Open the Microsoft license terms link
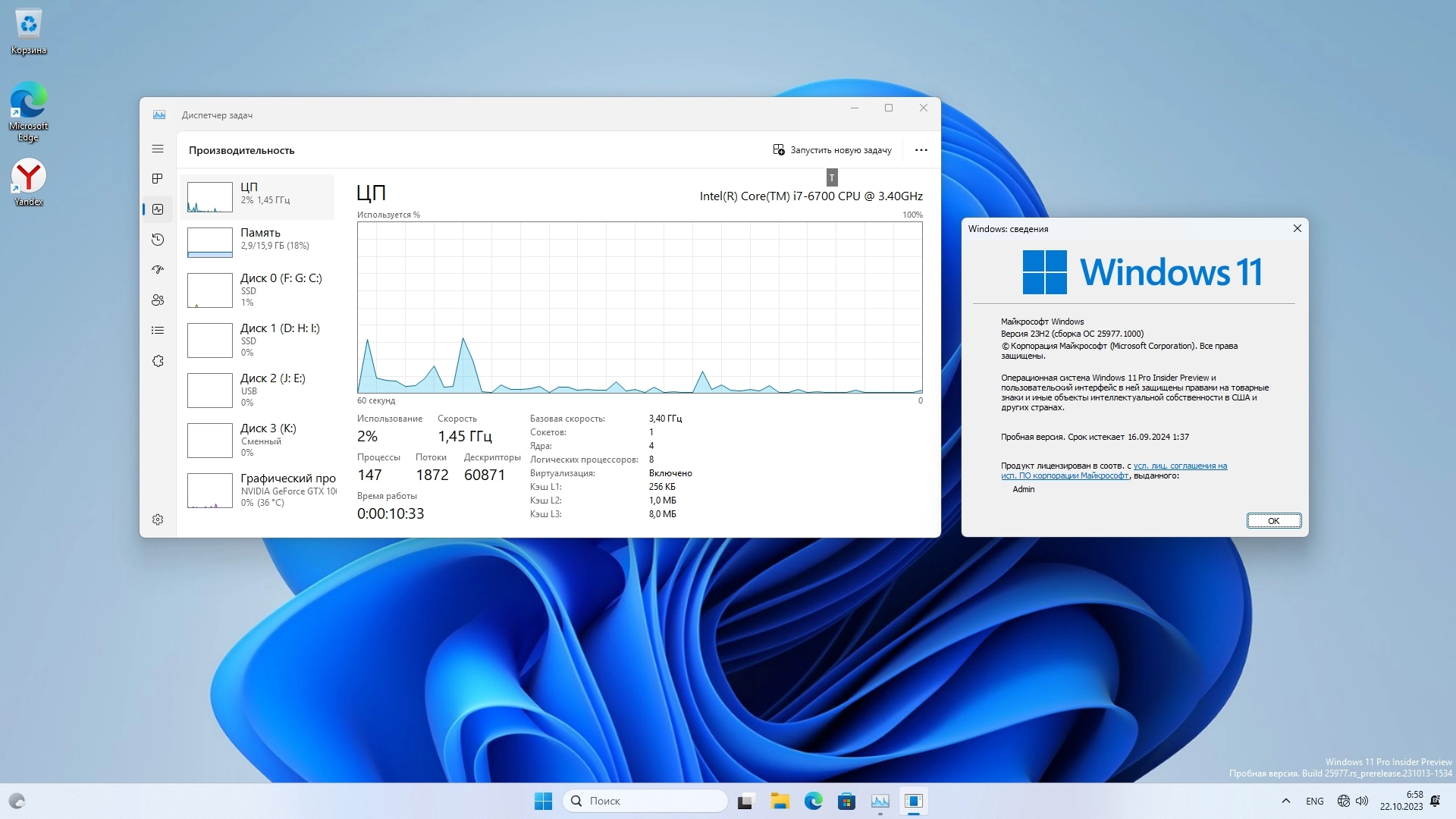The width and height of the screenshot is (1456, 819). point(1179,466)
